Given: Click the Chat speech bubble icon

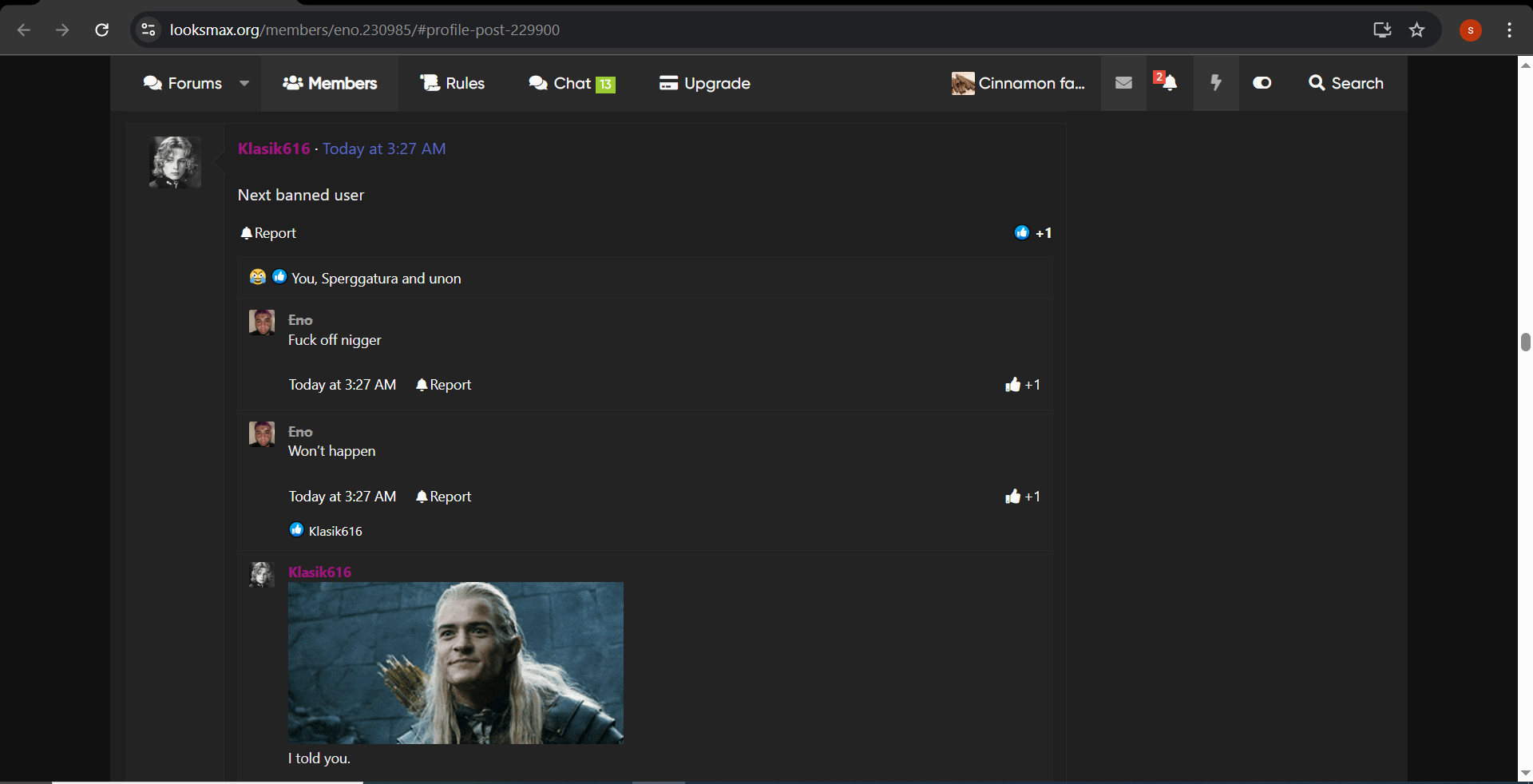Looking at the screenshot, I should 537,82.
